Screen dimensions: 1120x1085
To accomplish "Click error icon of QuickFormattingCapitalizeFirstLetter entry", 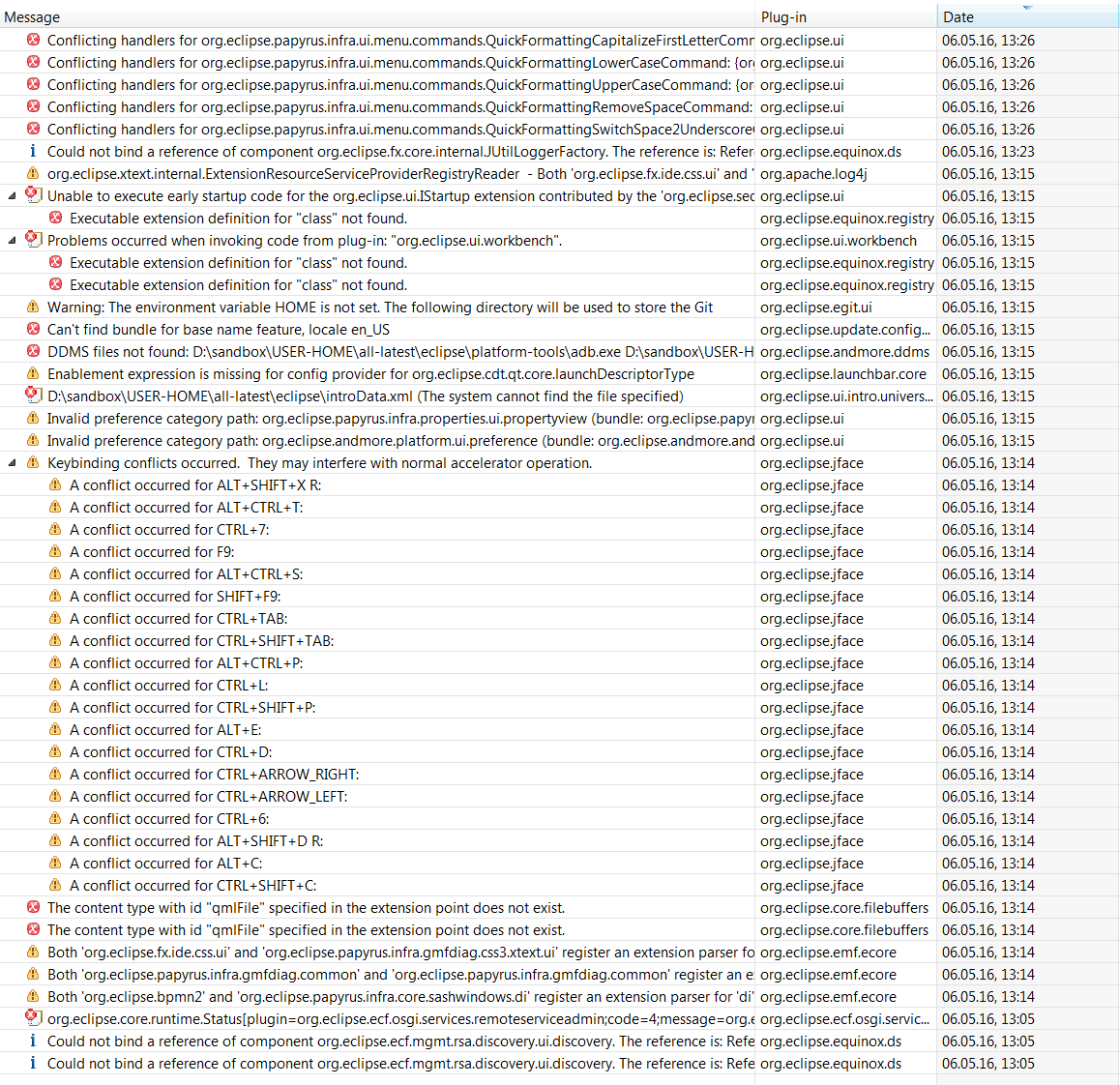I will 33,40.
